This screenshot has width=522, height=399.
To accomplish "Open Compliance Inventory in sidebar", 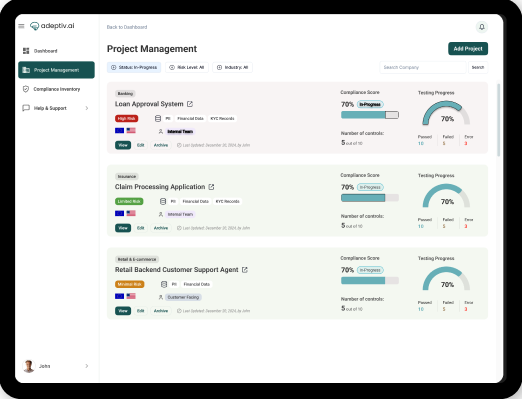I will 56,89.
